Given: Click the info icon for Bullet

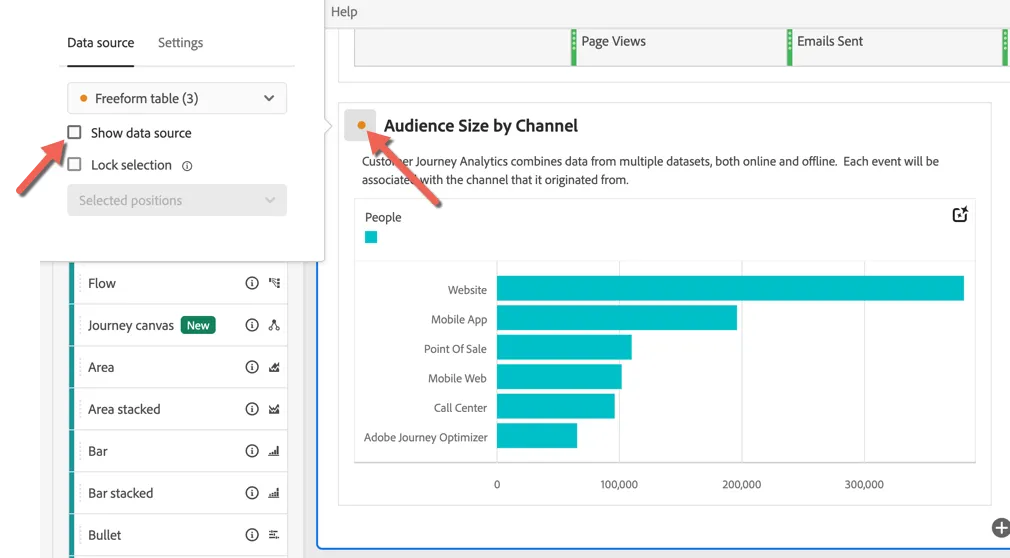Looking at the screenshot, I should pos(252,534).
